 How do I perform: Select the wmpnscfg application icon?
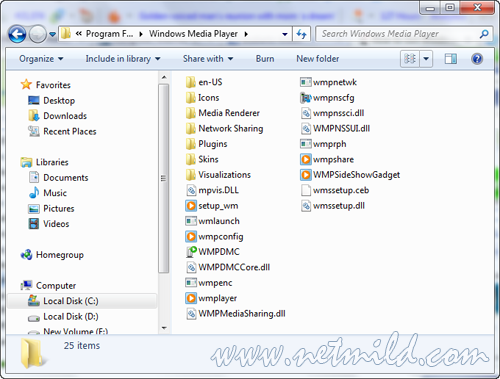click(x=305, y=98)
